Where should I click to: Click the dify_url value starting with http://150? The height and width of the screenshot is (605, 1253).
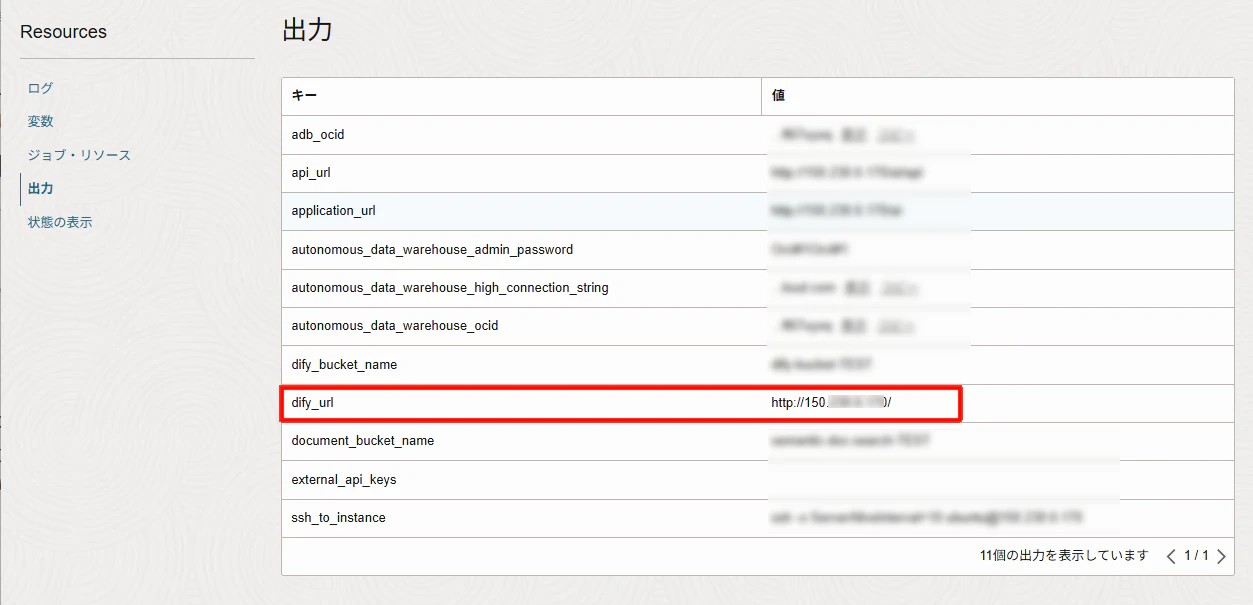pyautogui.click(x=831, y=402)
